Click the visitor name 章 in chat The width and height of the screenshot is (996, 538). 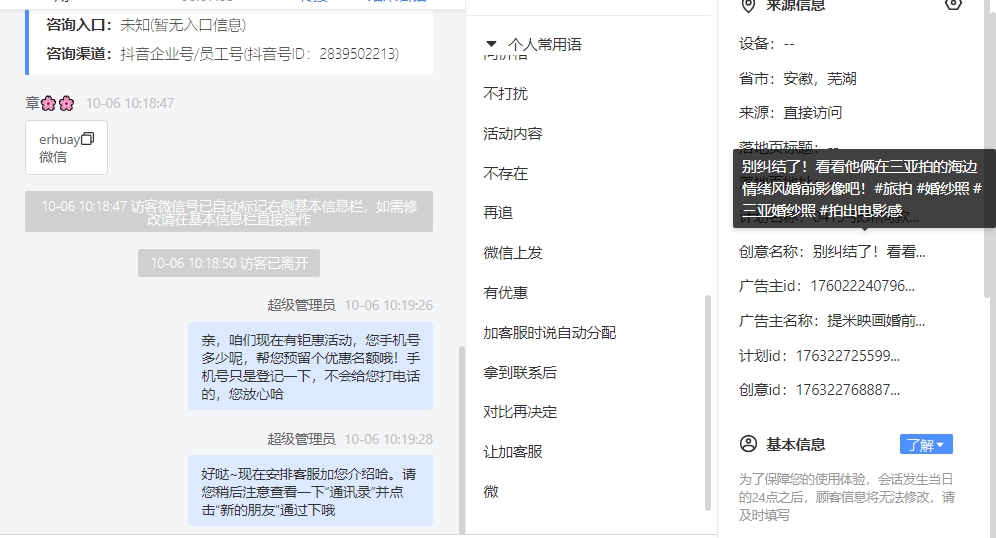pos(32,103)
